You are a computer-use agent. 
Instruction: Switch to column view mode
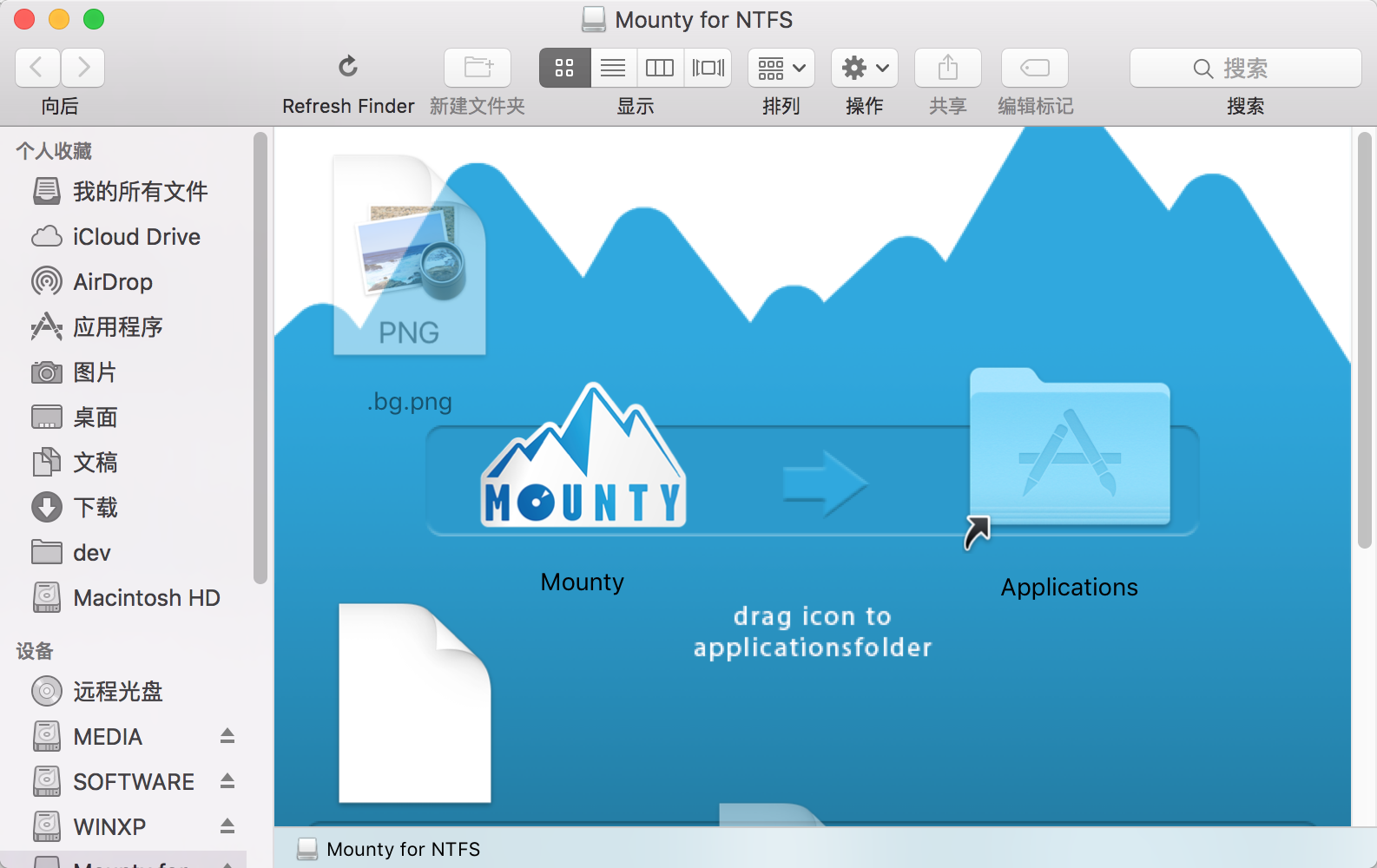tap(660, 68)
